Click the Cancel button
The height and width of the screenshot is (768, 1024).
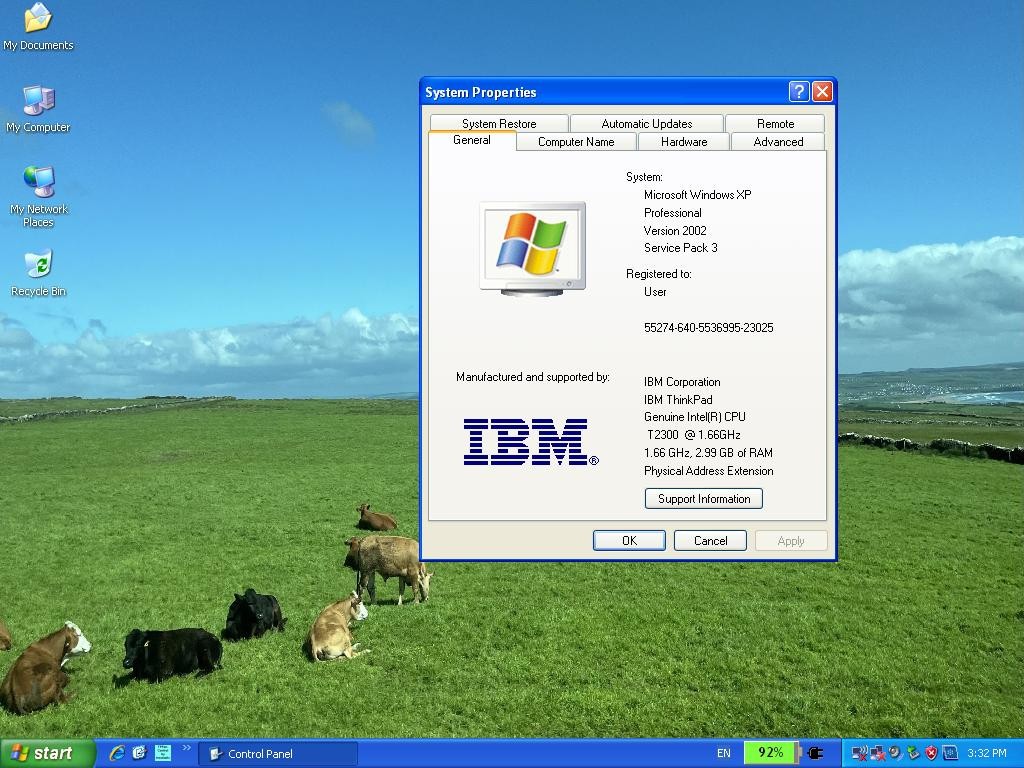[710, 540]
